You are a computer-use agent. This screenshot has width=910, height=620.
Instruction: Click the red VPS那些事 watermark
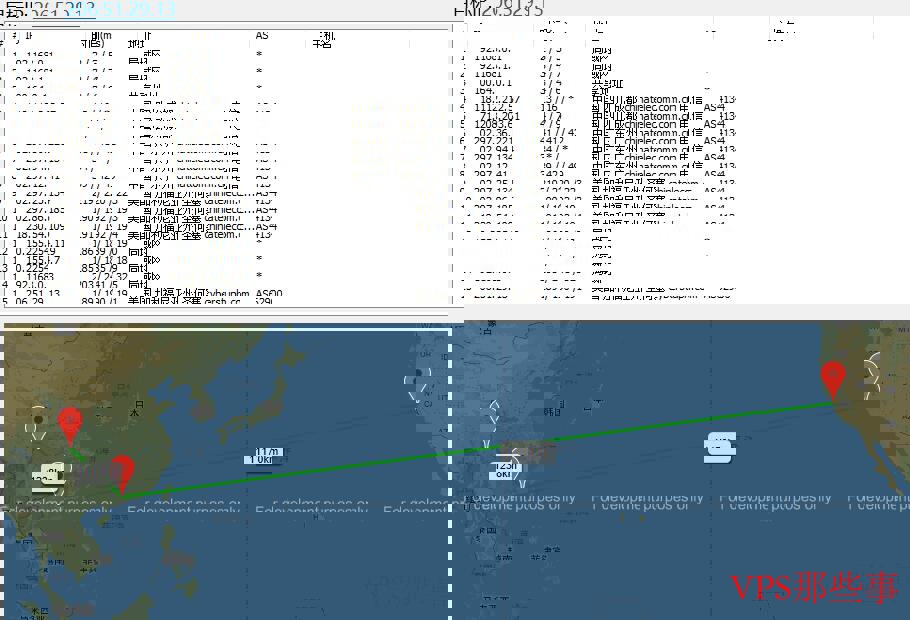pos(814,588)
